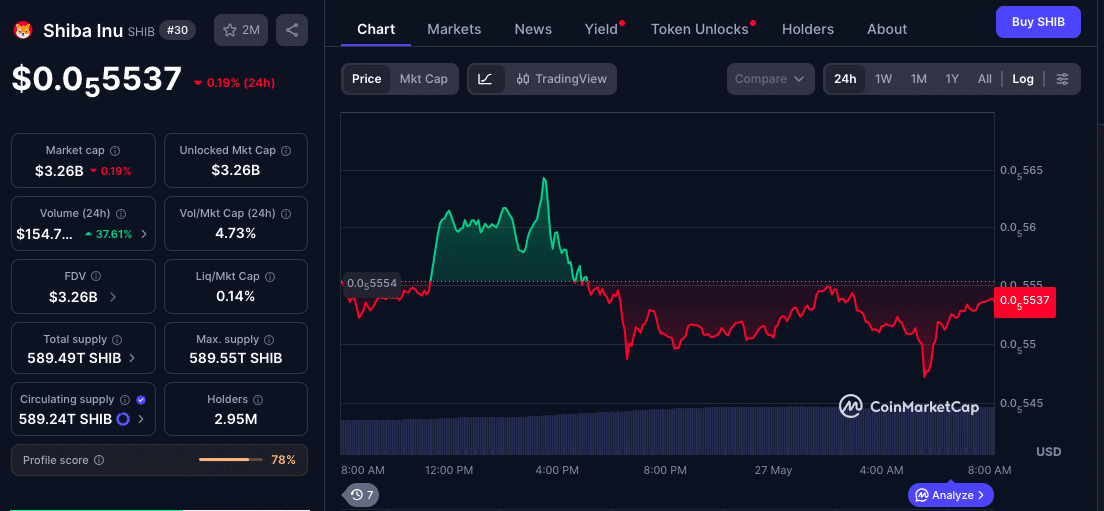Click the verified badge on Circulating supply
The width and height of the screenshot is (1104, 511).
pos(141,400)
